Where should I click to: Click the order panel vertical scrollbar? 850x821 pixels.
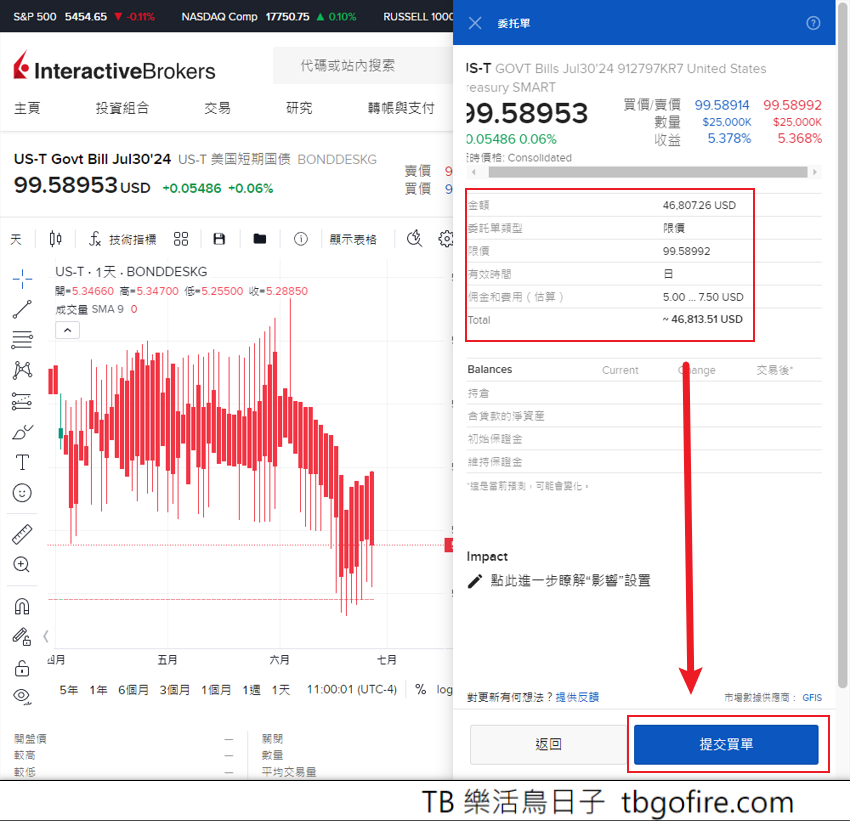pyautogui.click(x=842, y=347)
